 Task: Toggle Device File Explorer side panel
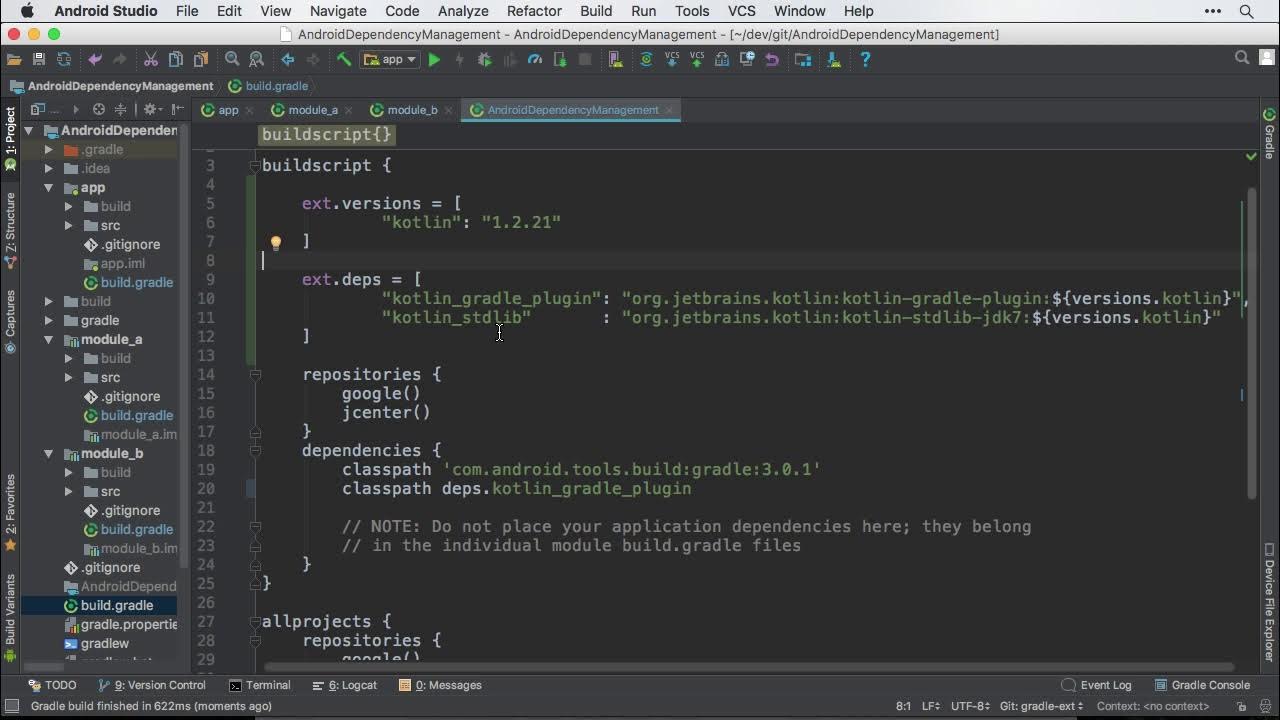[1270, 603]
